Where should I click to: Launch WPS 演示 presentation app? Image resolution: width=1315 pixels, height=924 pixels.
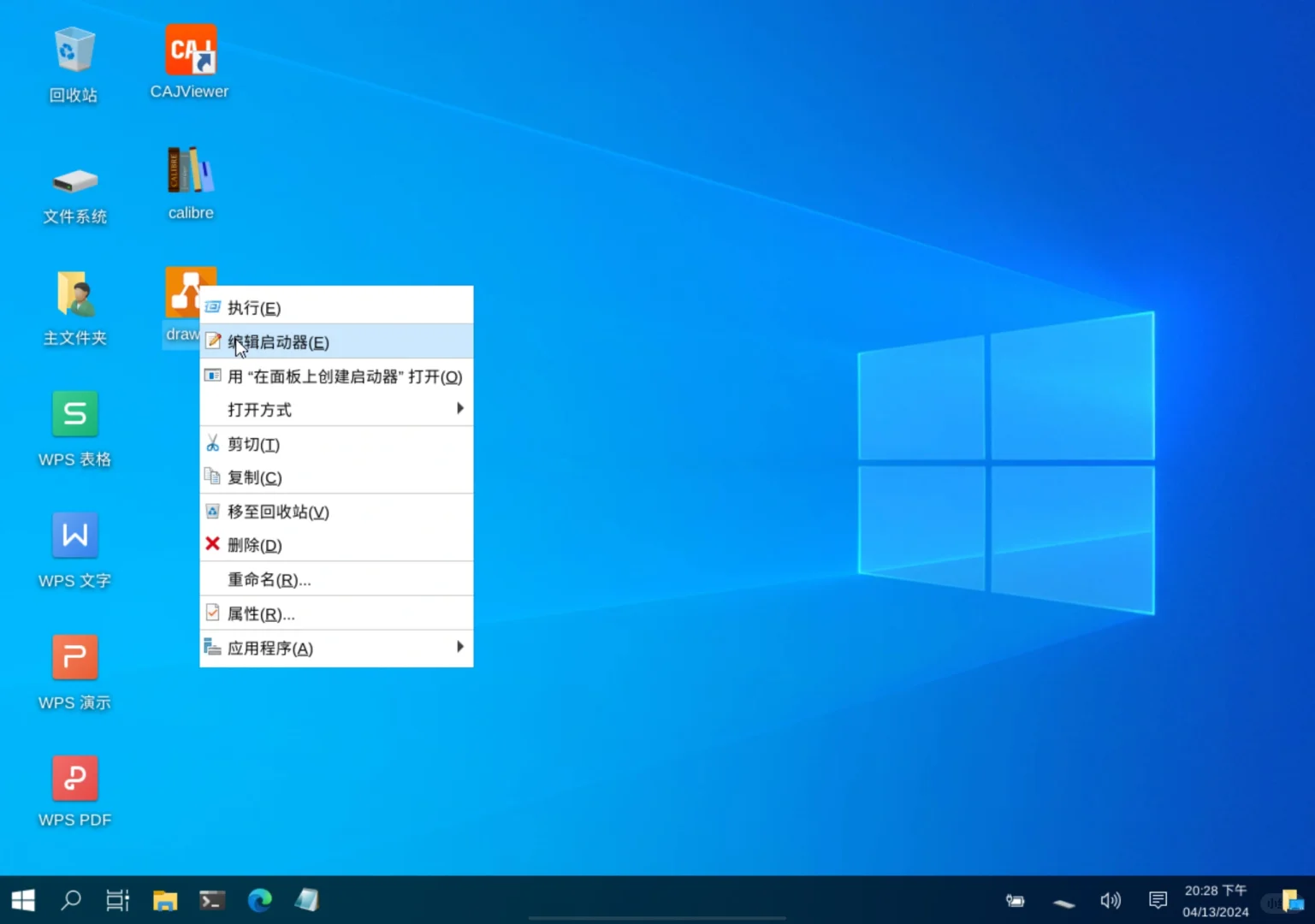(x=74, y=656)
